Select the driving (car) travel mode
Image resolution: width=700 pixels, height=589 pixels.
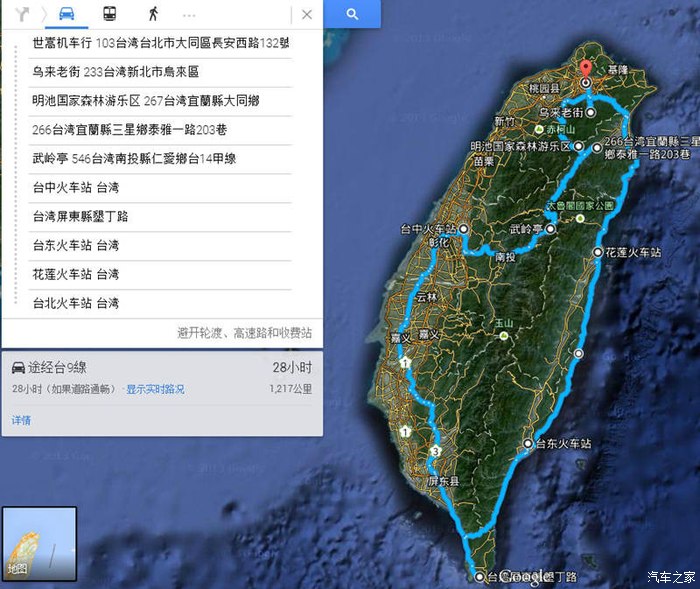click(66, 14)
